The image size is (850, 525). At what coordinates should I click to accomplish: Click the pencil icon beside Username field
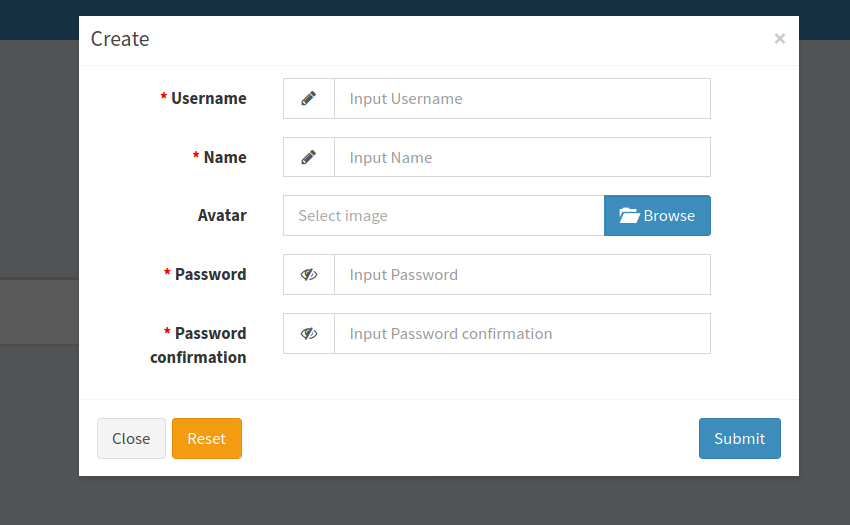pos(309,99)
